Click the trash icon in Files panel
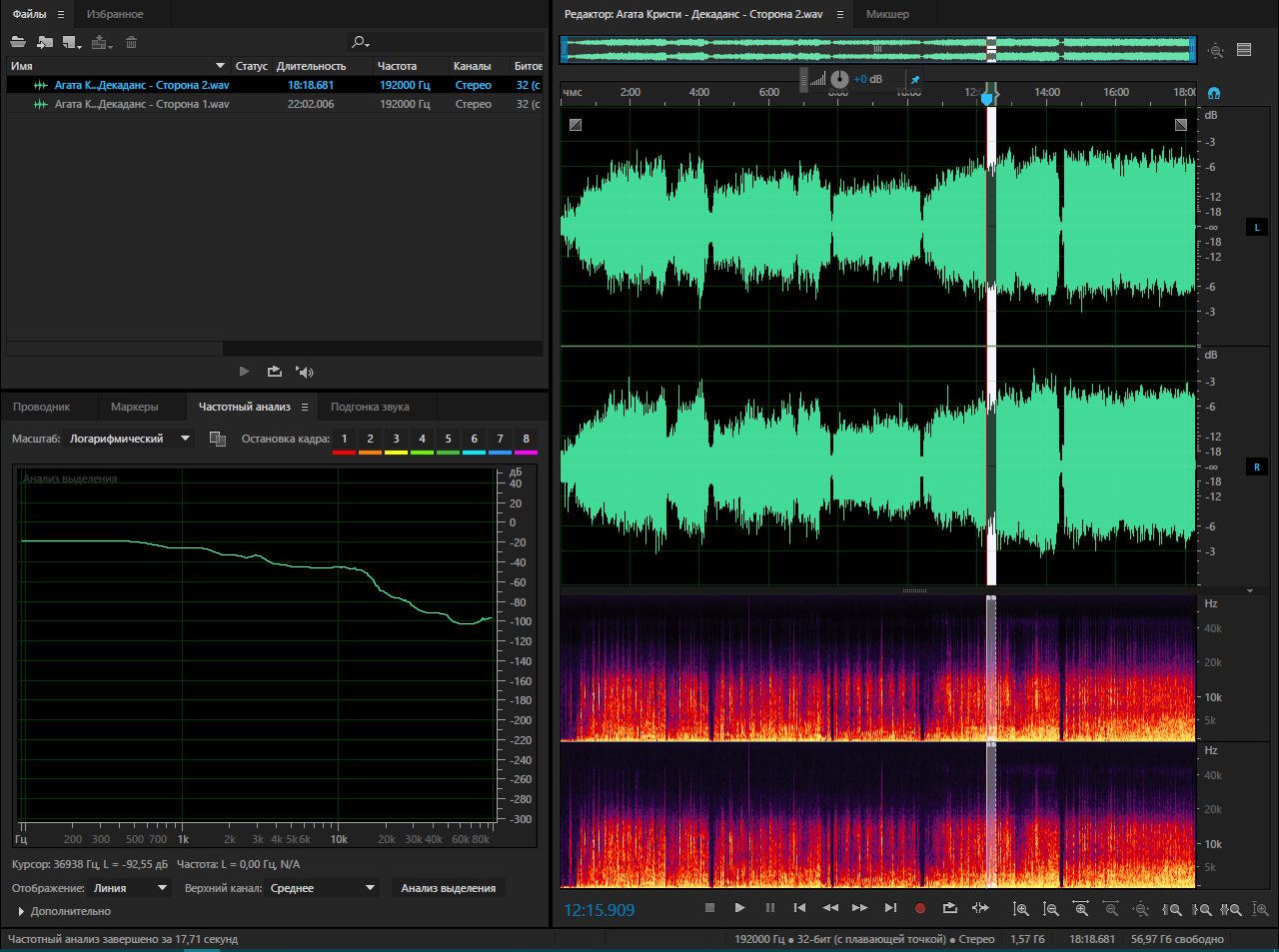This screenshot has width=1279, height=952. [x=131, y=42]
